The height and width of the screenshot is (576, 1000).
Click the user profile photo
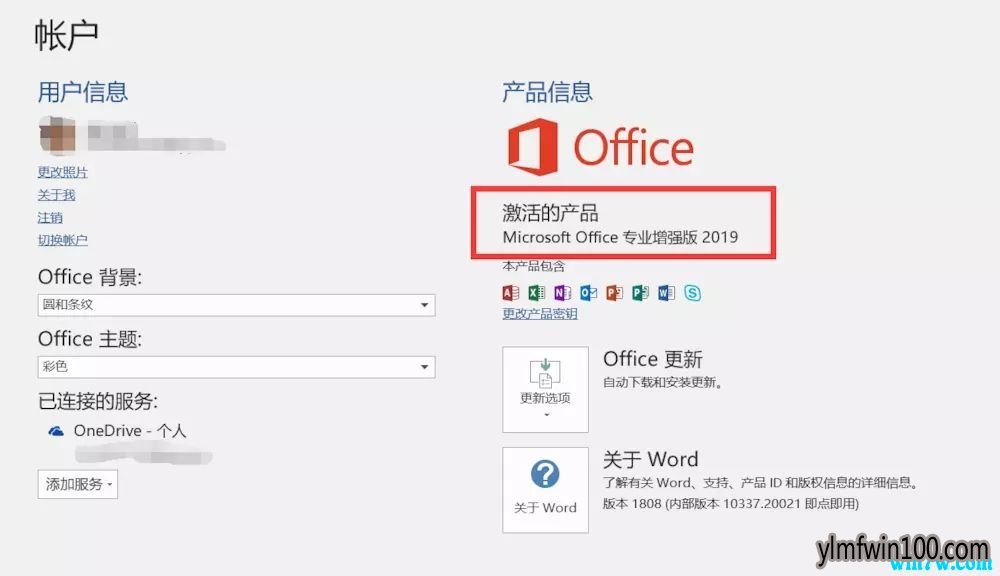[x=57, y=135]
